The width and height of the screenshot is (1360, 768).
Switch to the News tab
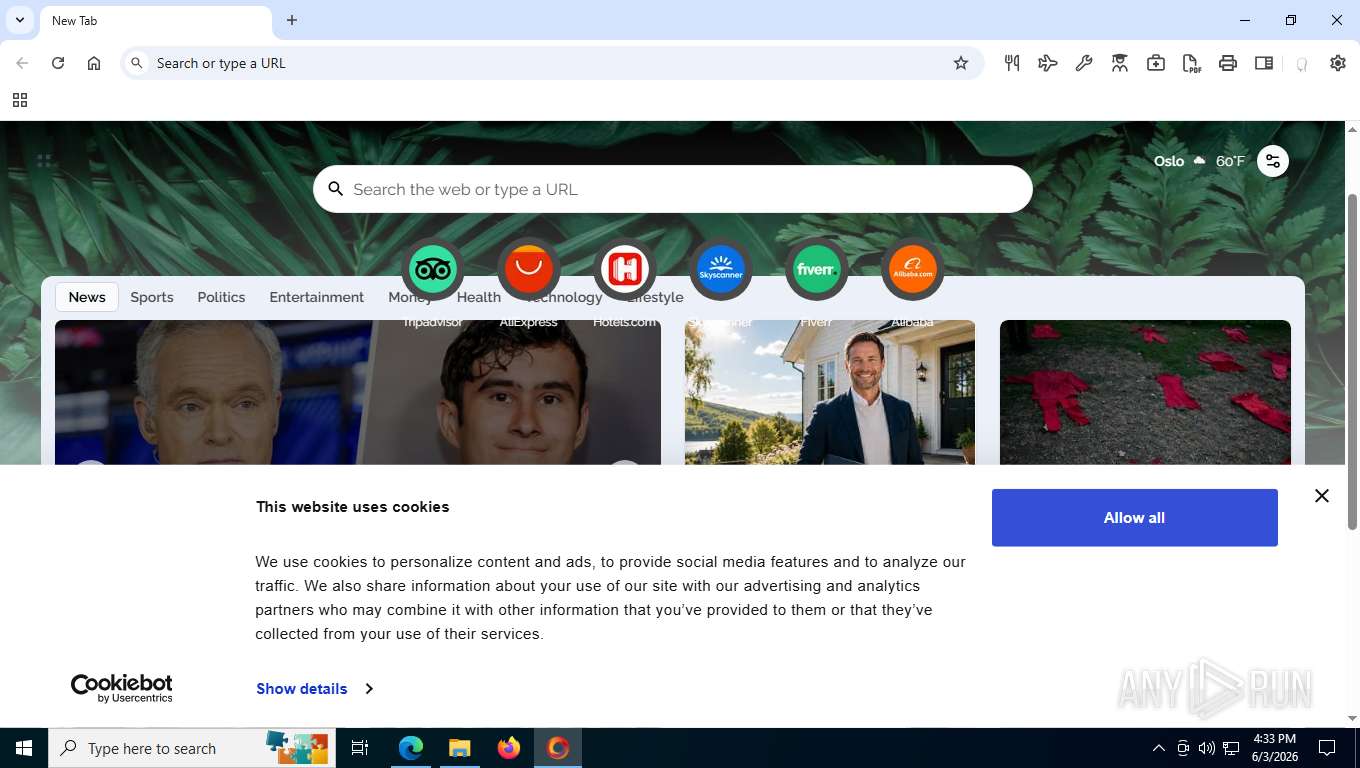(x=87, y=297)
